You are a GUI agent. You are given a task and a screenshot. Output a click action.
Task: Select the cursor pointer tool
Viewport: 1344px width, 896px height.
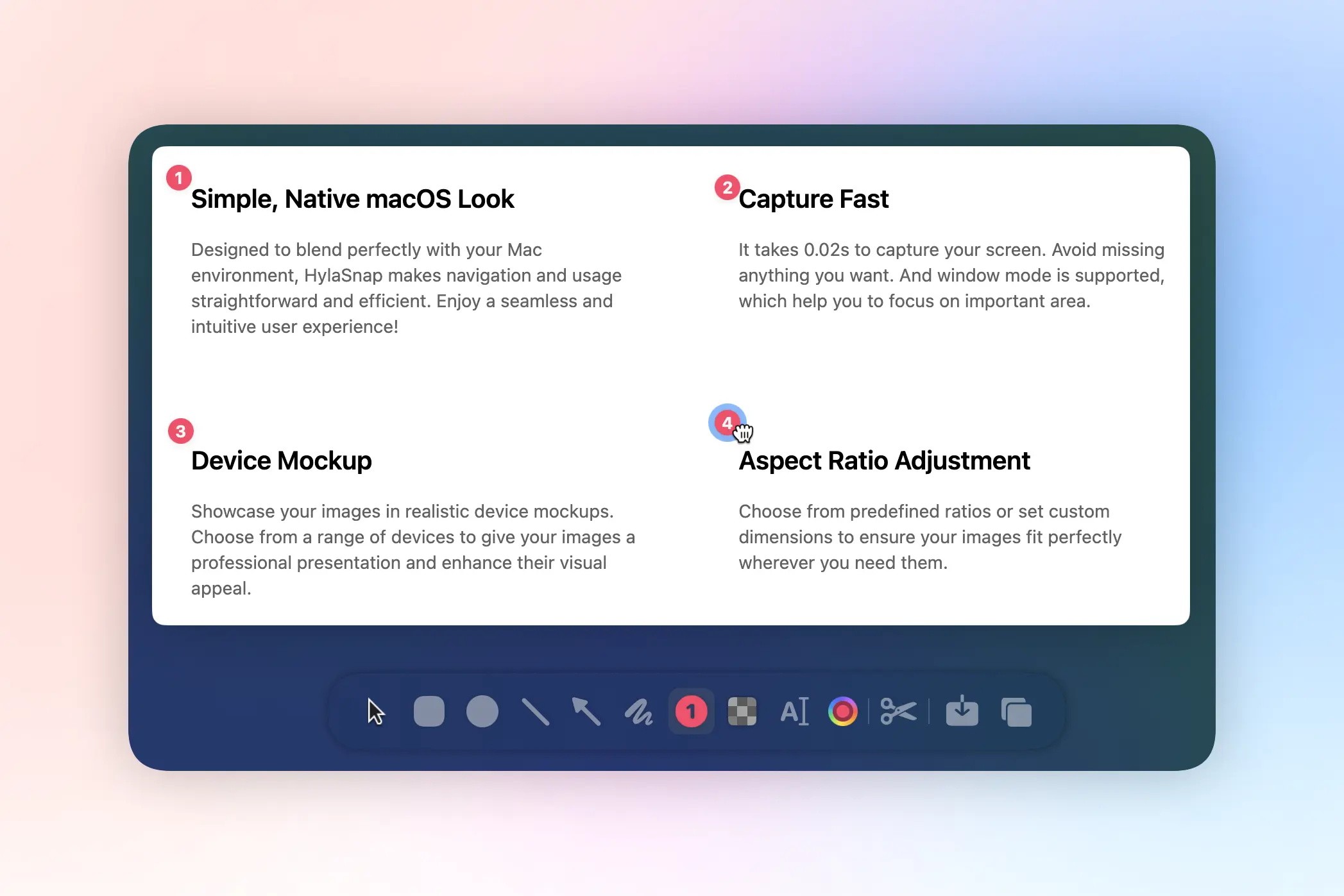coord(376,711)
